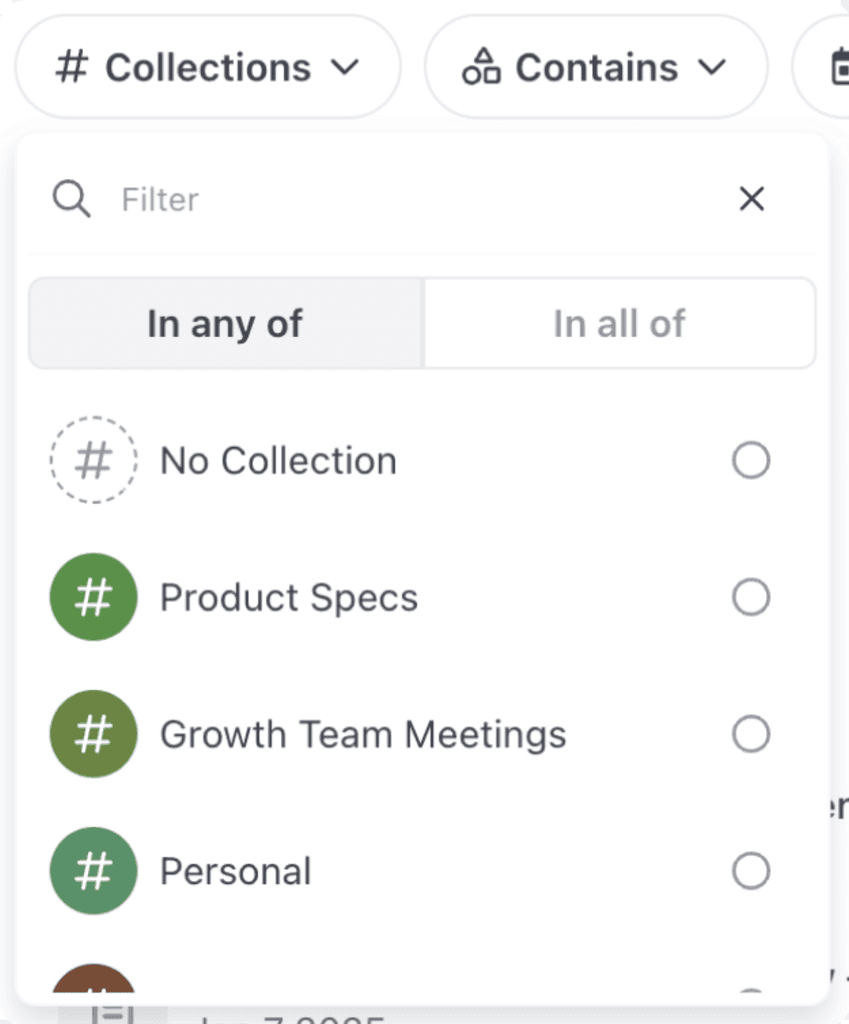Click the green Product Specs hash icon
This screenshot has width=849, height=1024.
point(93,598)
